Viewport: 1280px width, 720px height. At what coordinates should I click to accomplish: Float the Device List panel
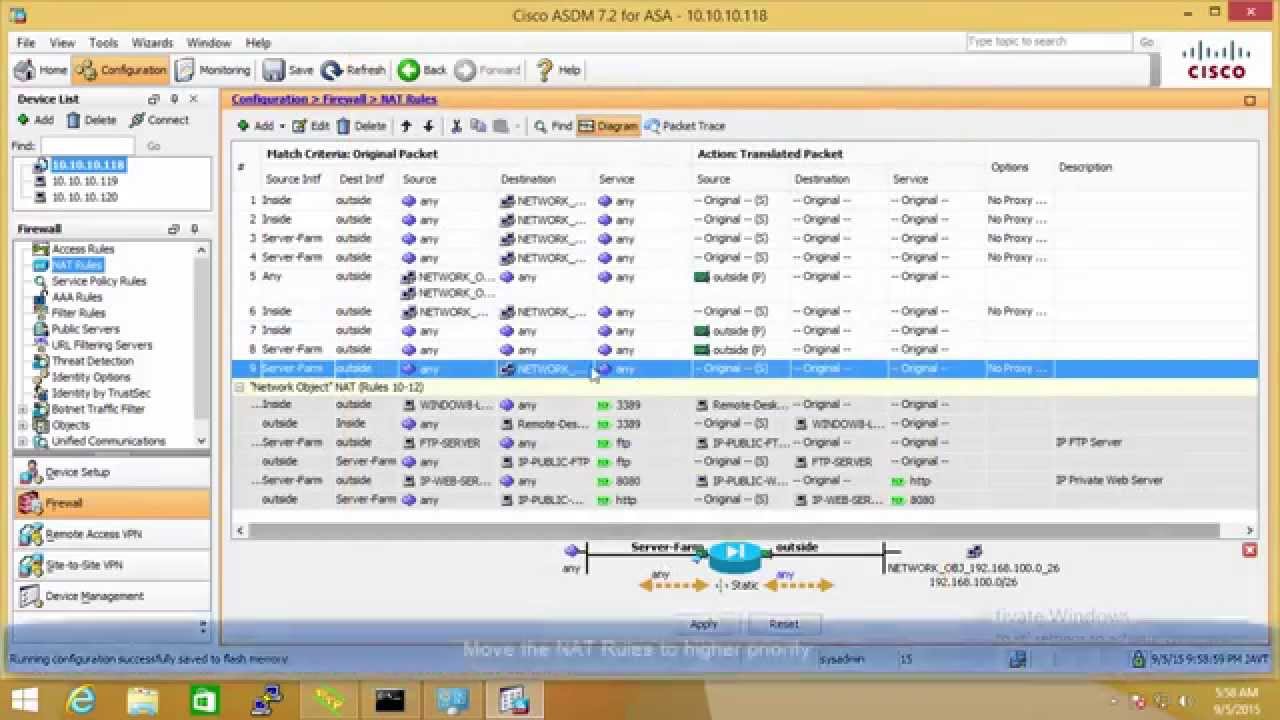pyautogui.click(x=154, y=99)
